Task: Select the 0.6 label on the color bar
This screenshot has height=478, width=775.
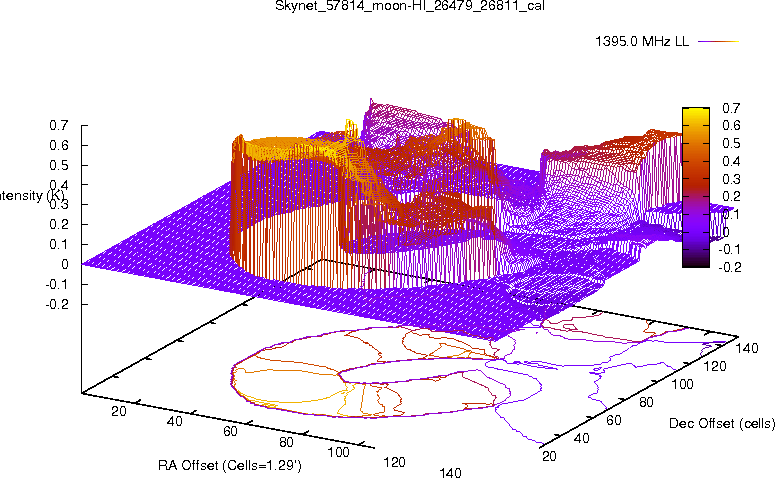Action: tap(731, 126)
